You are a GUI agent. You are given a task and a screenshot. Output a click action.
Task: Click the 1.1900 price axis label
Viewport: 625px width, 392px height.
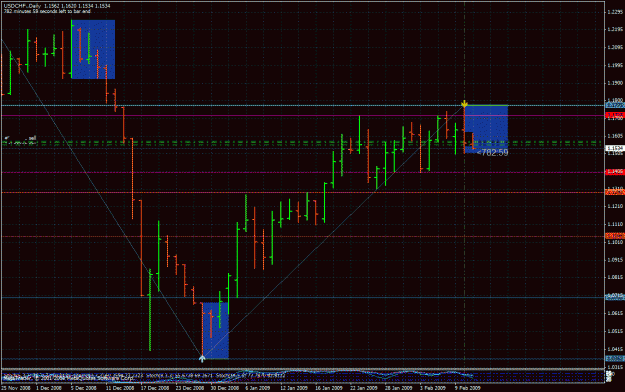click(x=615, y=83)
